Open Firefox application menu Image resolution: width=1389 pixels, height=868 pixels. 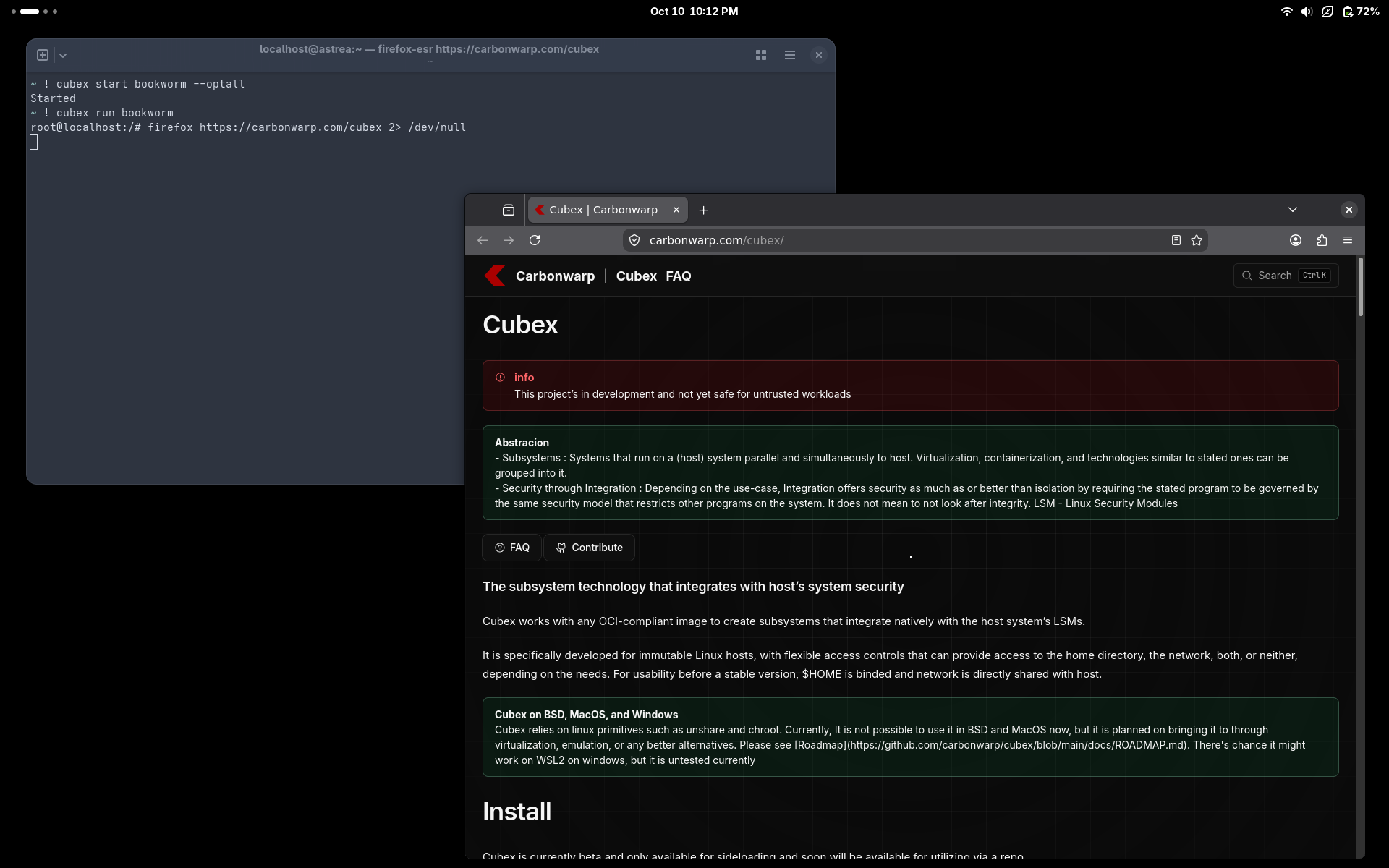point(1348,240)
